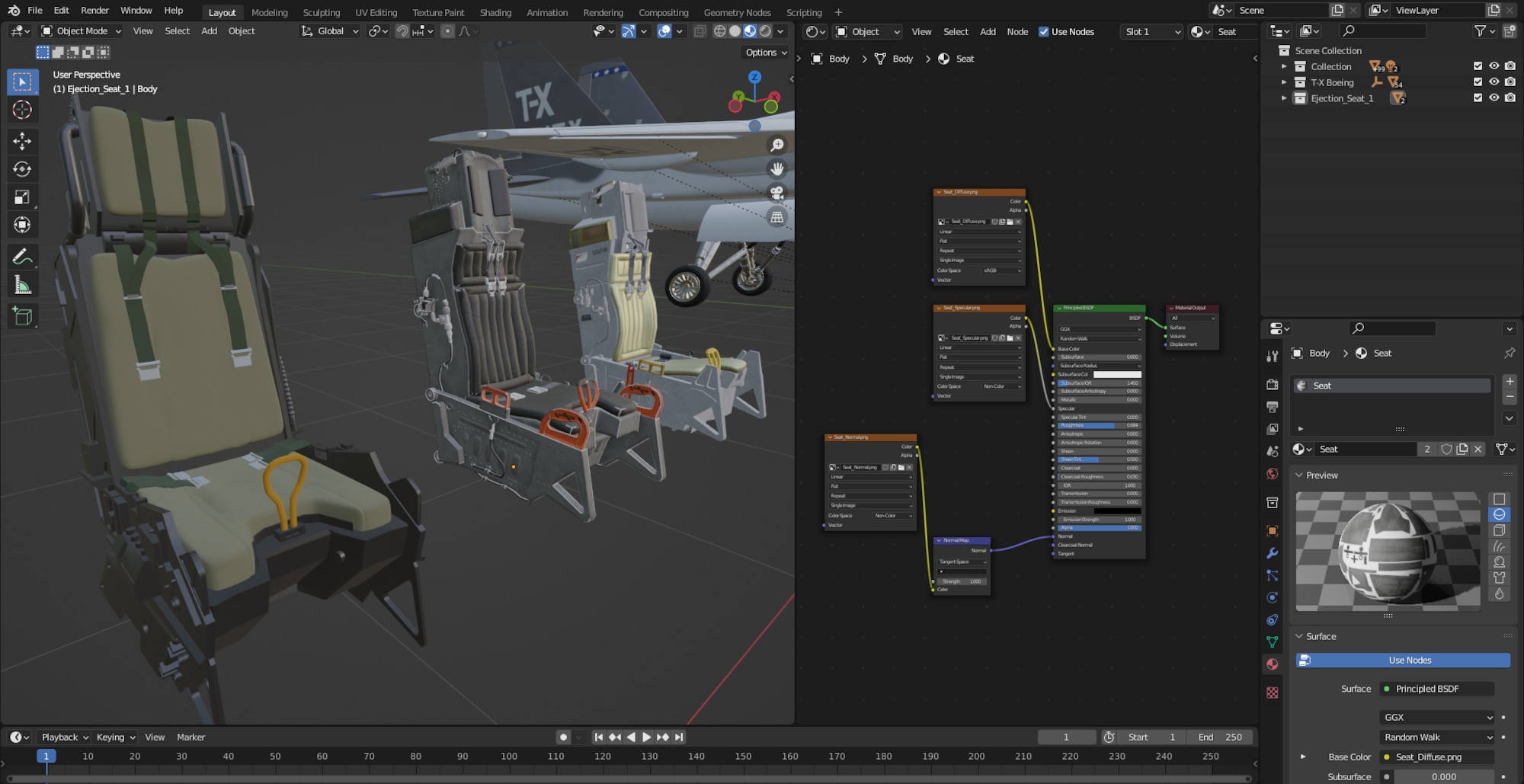The width and height of the screenshot is (1524, 784).
Task: Hide the T-X Boeing collection in viewport
Action: (1494, 82)
